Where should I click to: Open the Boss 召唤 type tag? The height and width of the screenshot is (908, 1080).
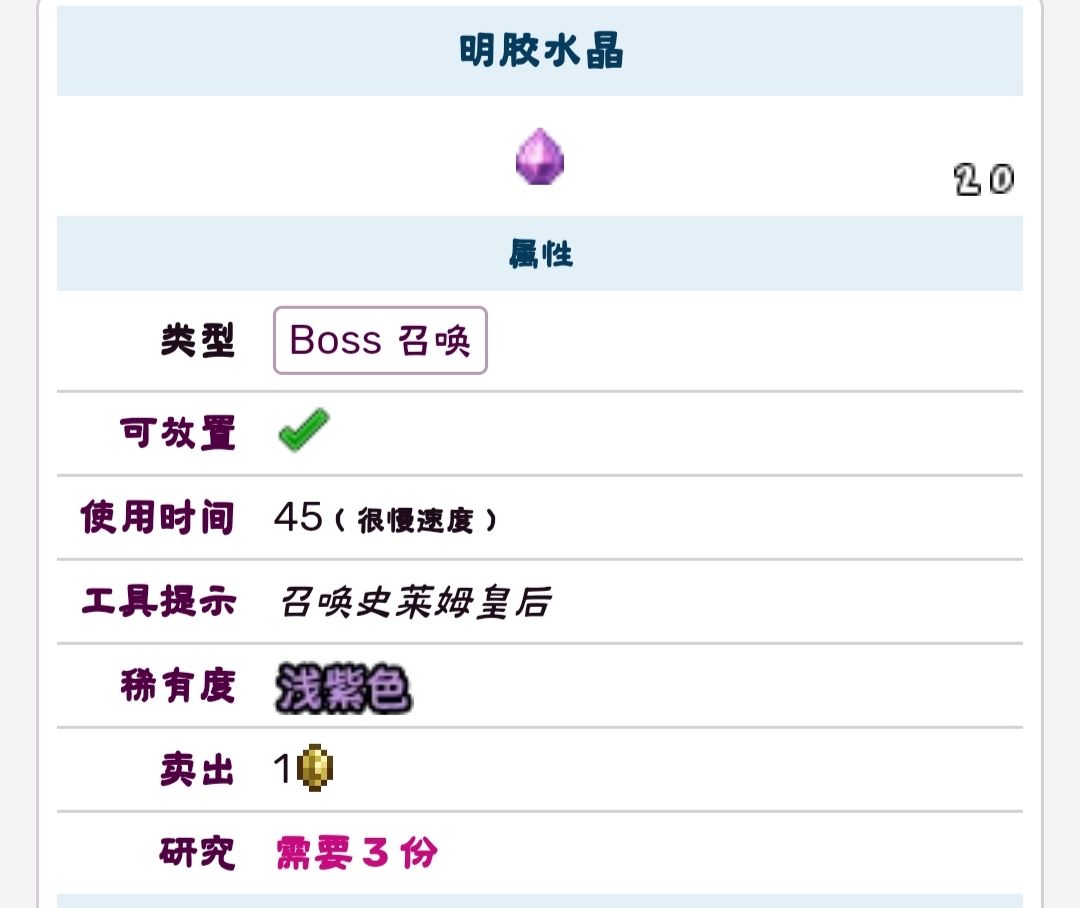click(x=380, y=340)
